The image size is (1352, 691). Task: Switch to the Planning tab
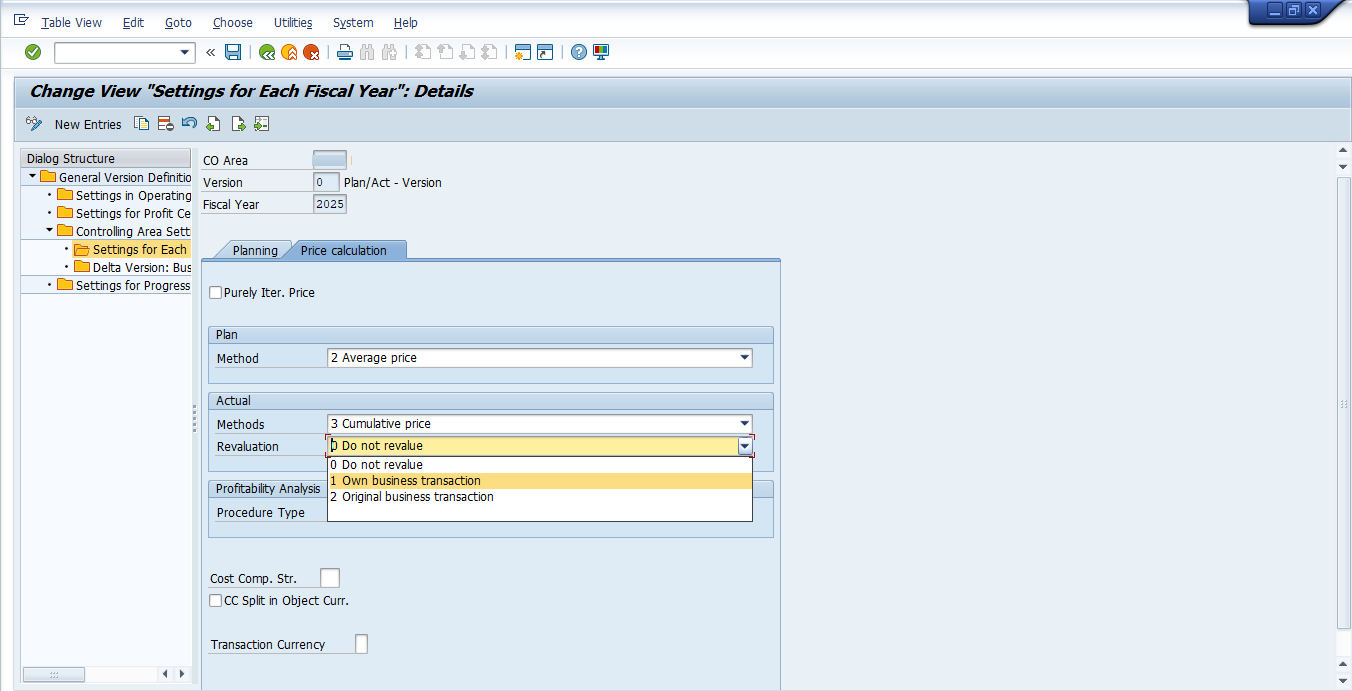[x=255, y=250]
